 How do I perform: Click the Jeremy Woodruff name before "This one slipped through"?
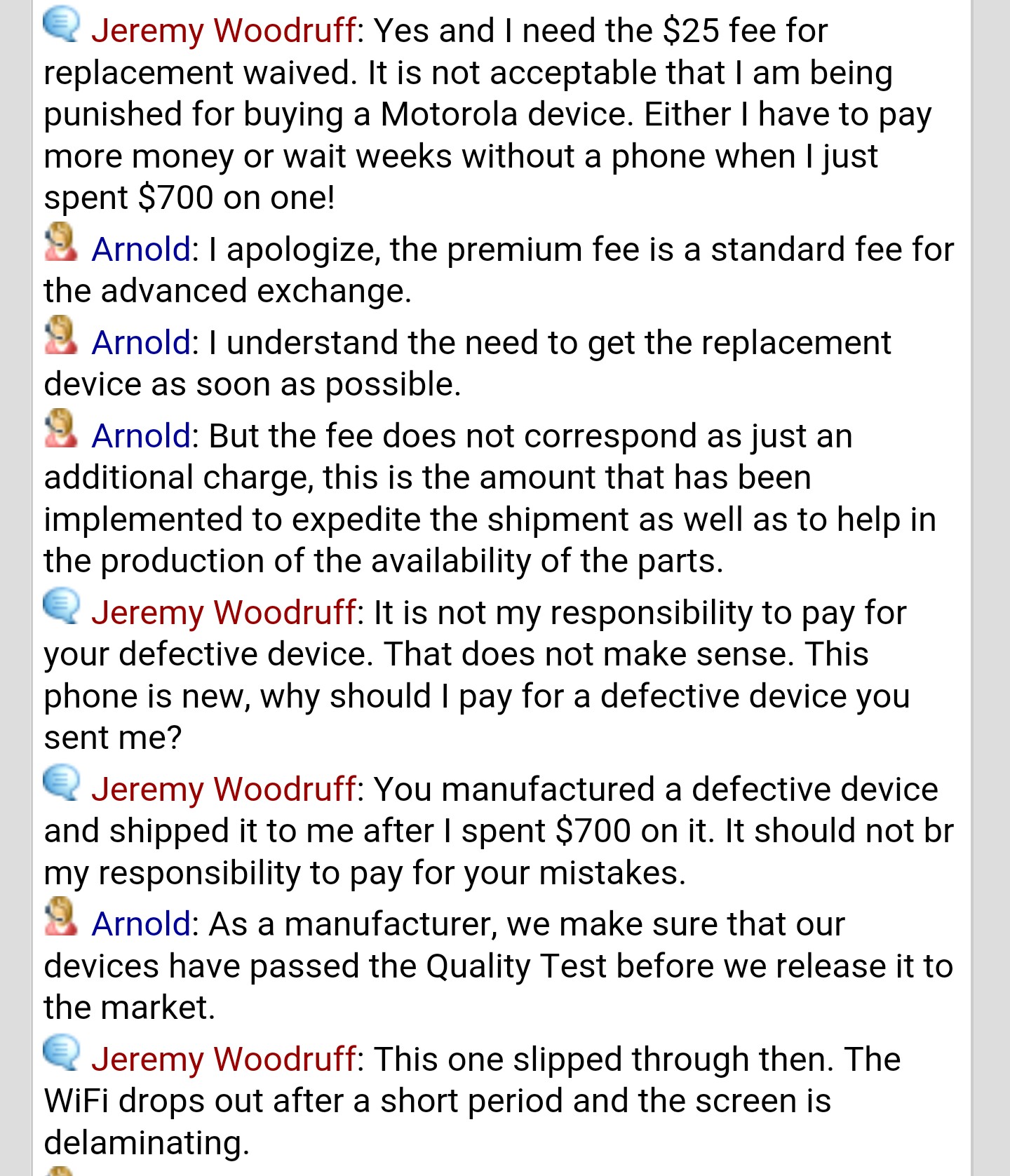click(224, 1060)
